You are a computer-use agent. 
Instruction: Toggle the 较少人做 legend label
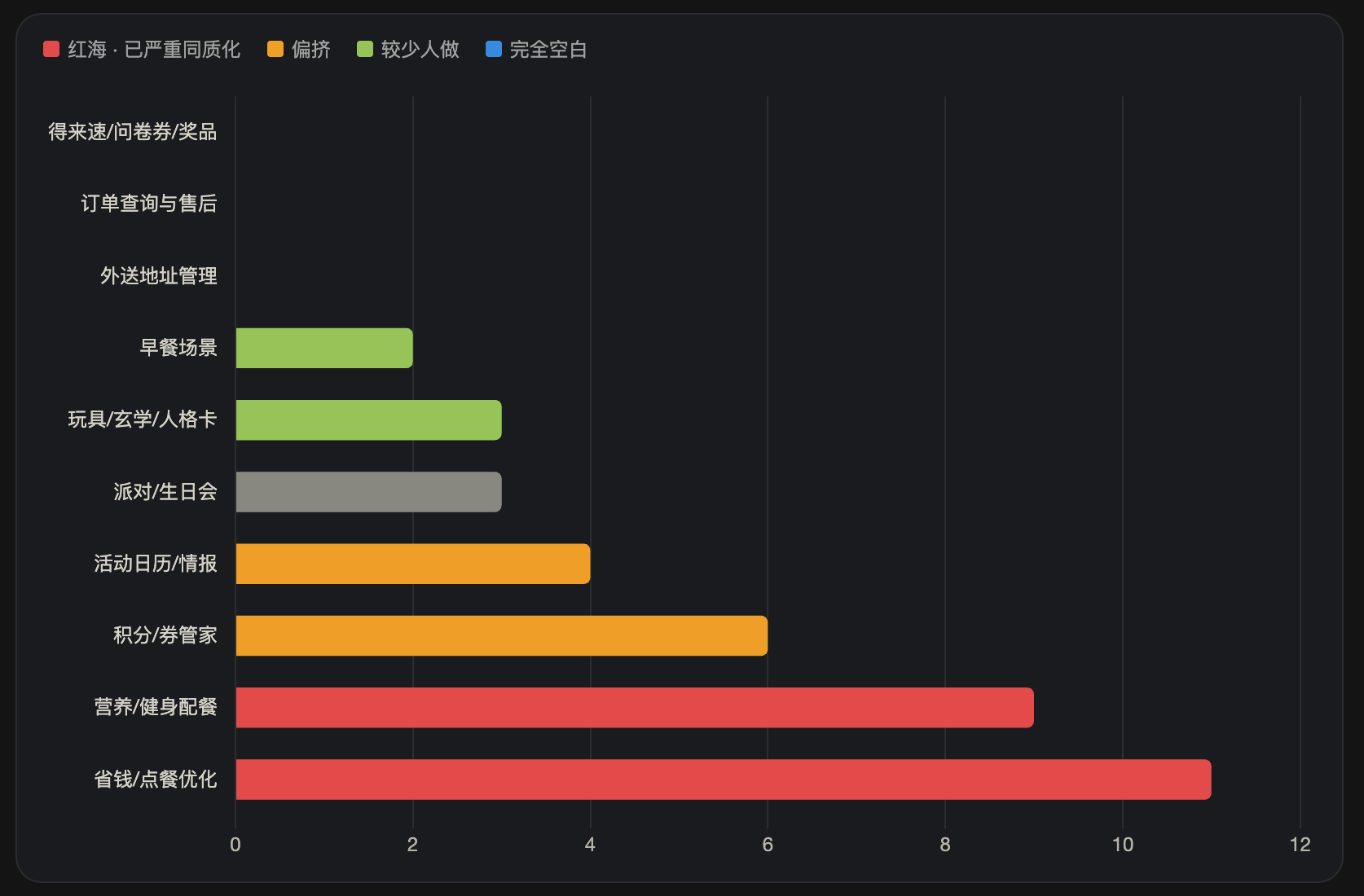[420, 50]
